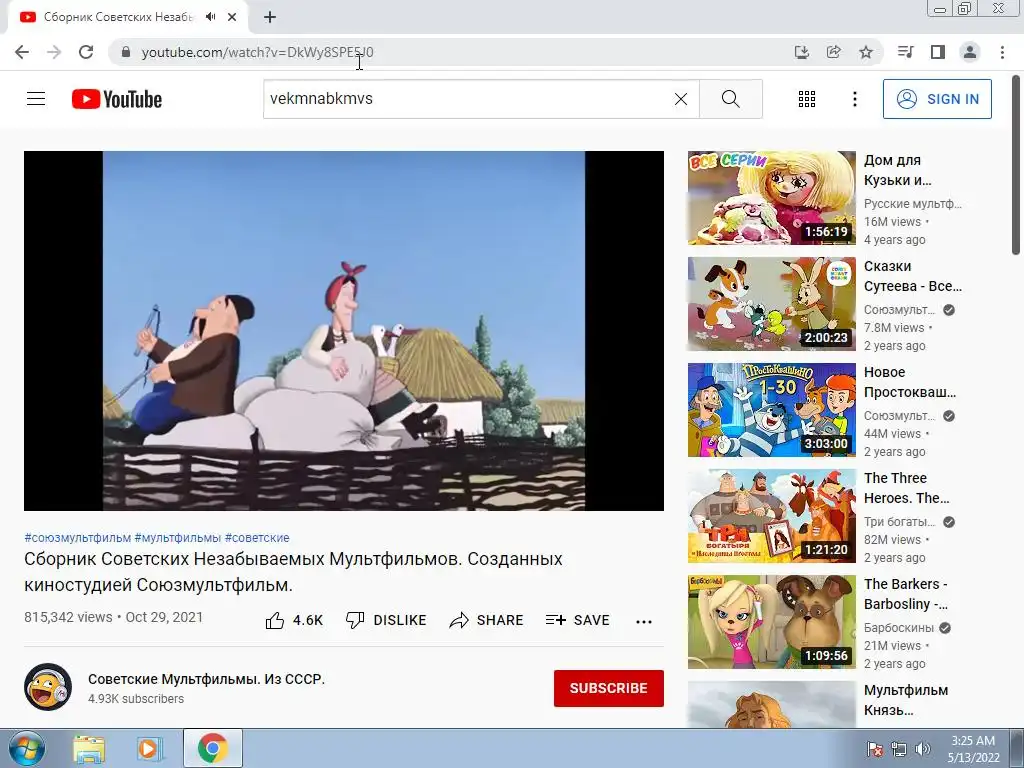Click the video player to pause
Image resolution: width=1024 pixels, height=768 pixels.
coord(344,331)
